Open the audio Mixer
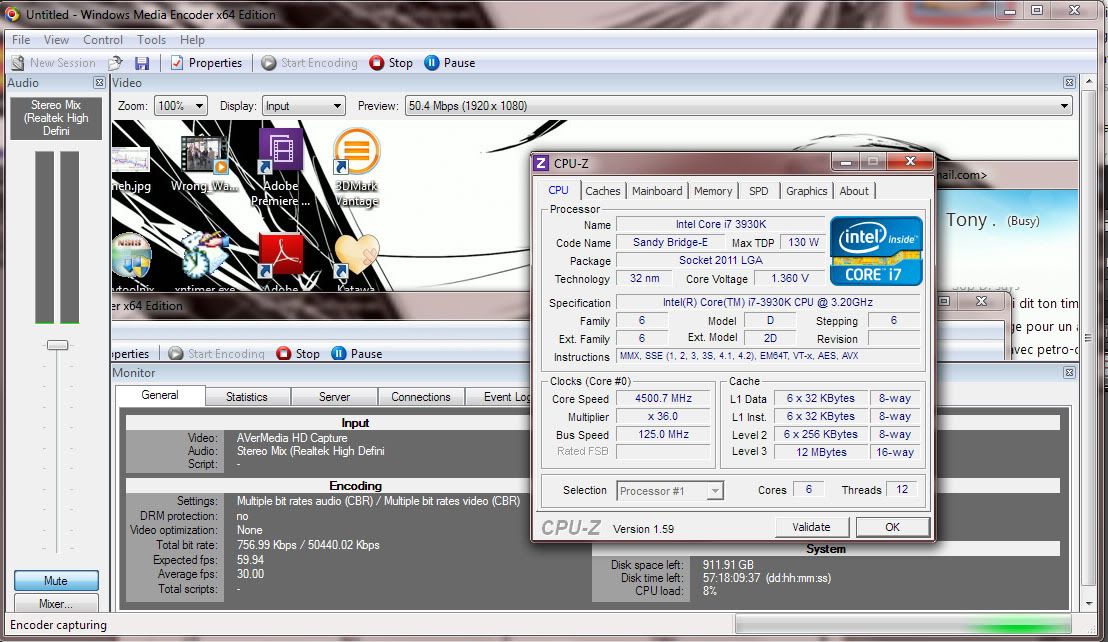The width and height of the screenshot is (1108, 642). point(56,604)
